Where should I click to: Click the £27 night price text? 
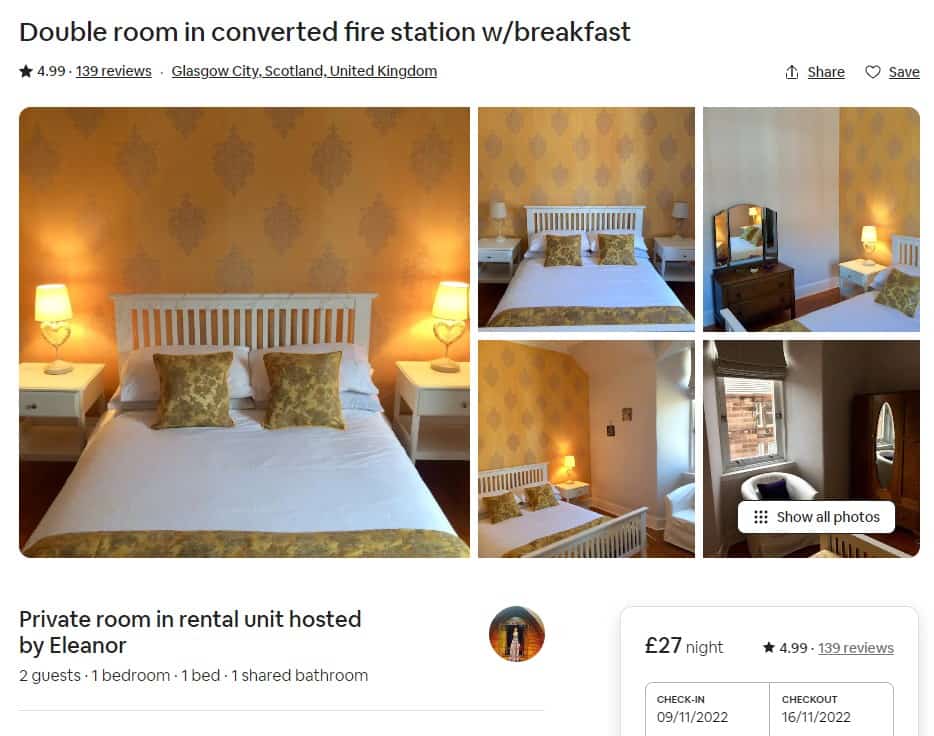(683, 646)
